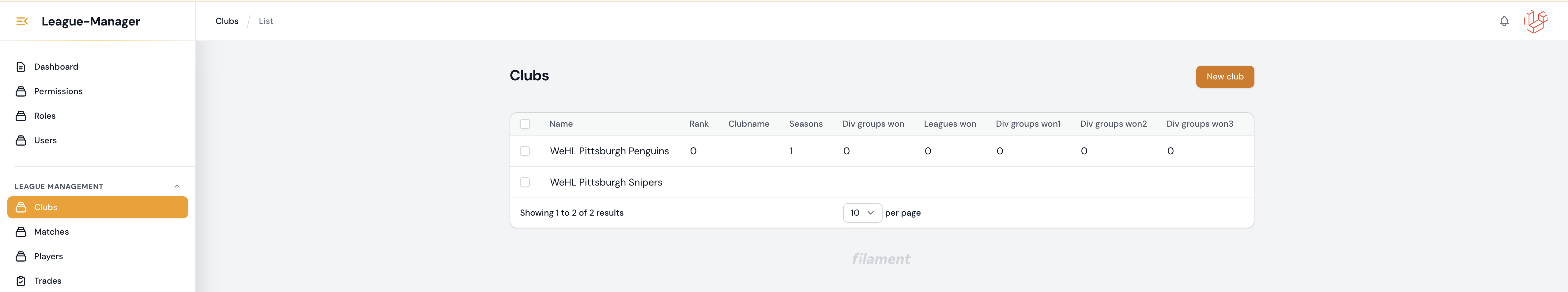
Task: Open the user menu via the Laravel avatar
Action: click(1535, 21)
